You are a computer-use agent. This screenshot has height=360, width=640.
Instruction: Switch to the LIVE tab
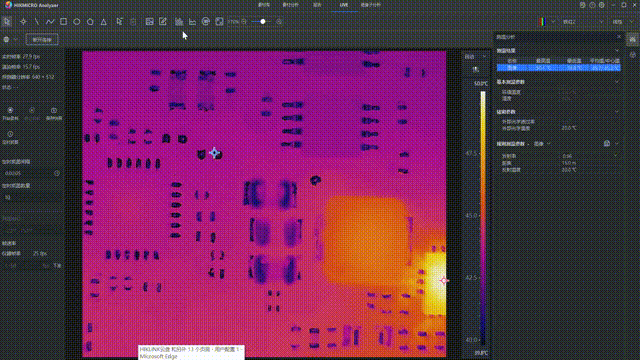344,5
